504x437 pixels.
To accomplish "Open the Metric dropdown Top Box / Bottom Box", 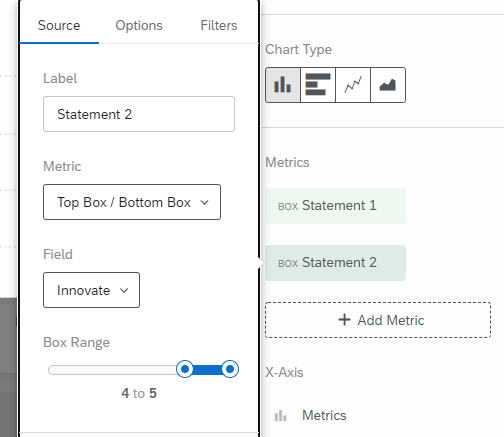I will pyautogui.click(x=132, y=202).
